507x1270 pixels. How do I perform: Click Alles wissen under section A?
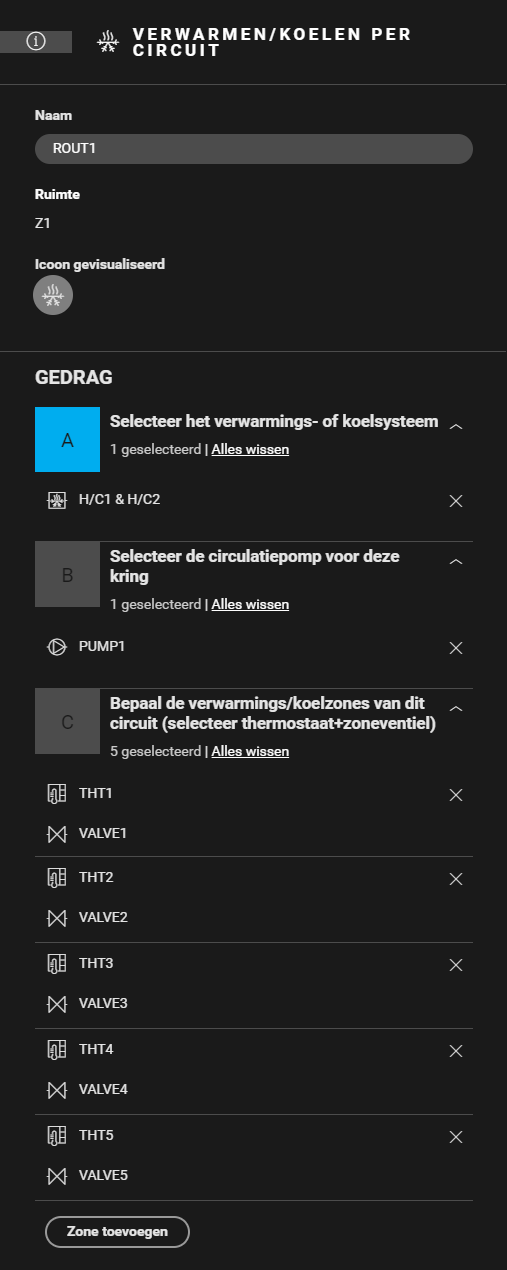[250, 450]
